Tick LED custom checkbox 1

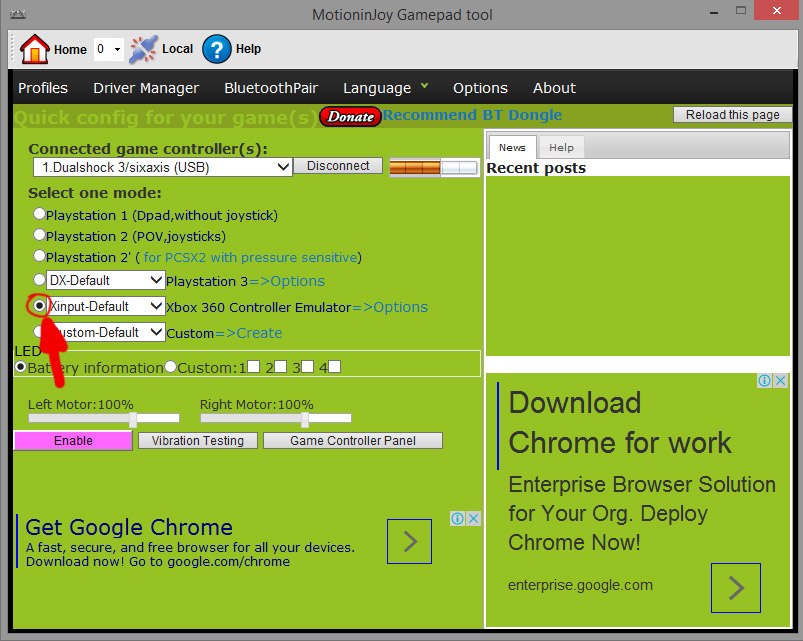pyautogui.click(x=253, y=367)
